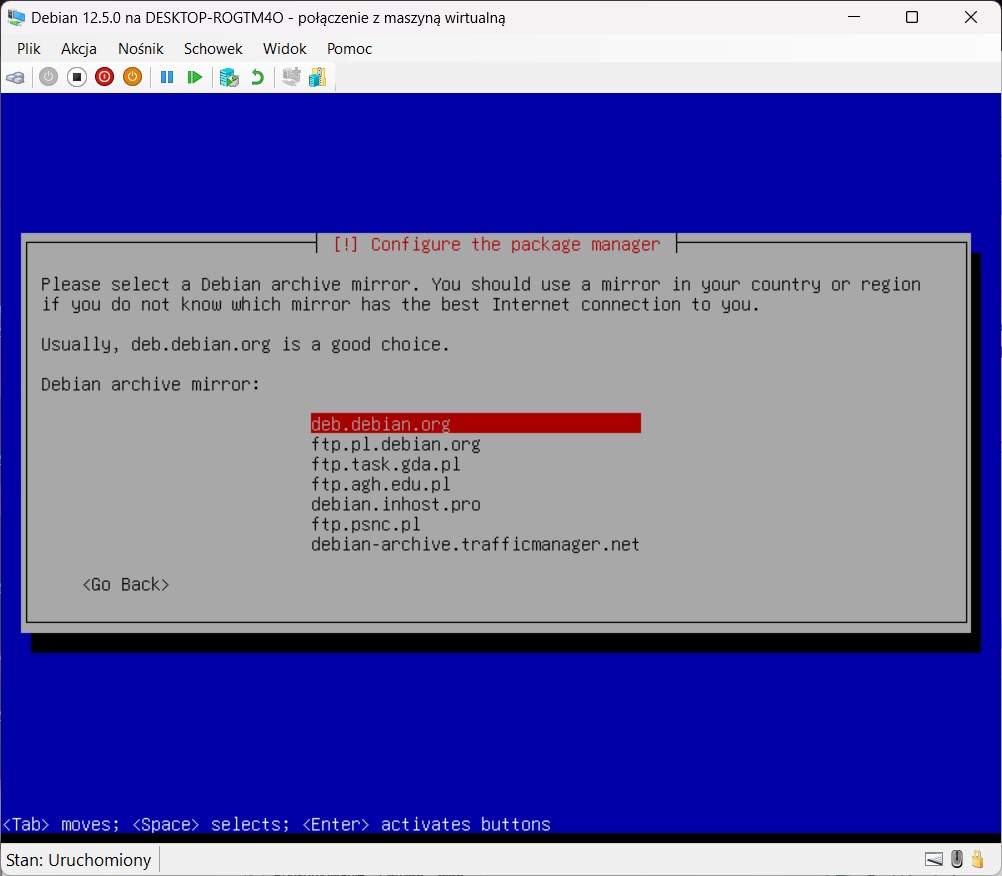
Task: Reset the VM with the green play icon
Action: (x=194, y=77)
